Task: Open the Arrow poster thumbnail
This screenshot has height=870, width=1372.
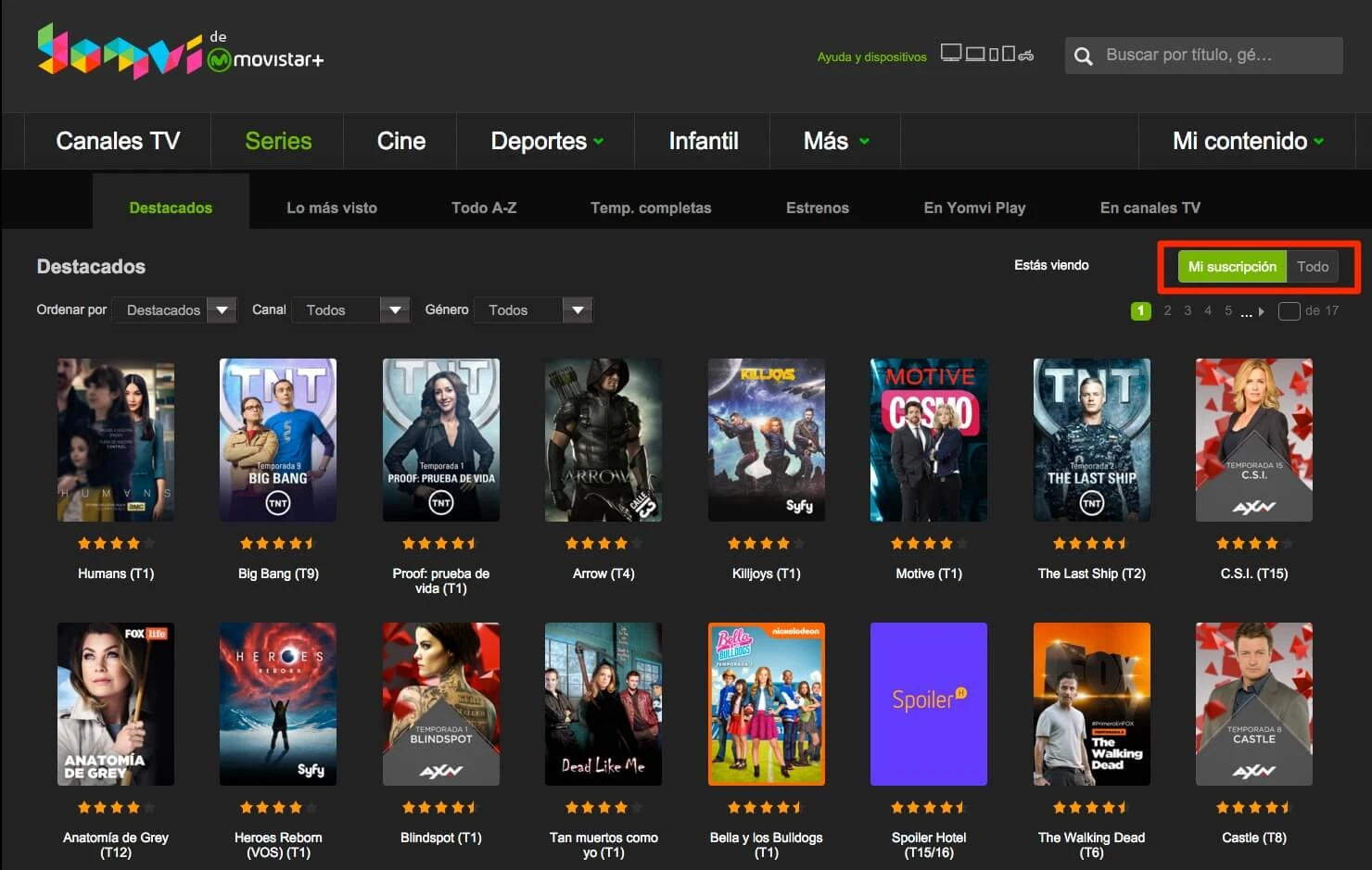Action: point(603,440)
